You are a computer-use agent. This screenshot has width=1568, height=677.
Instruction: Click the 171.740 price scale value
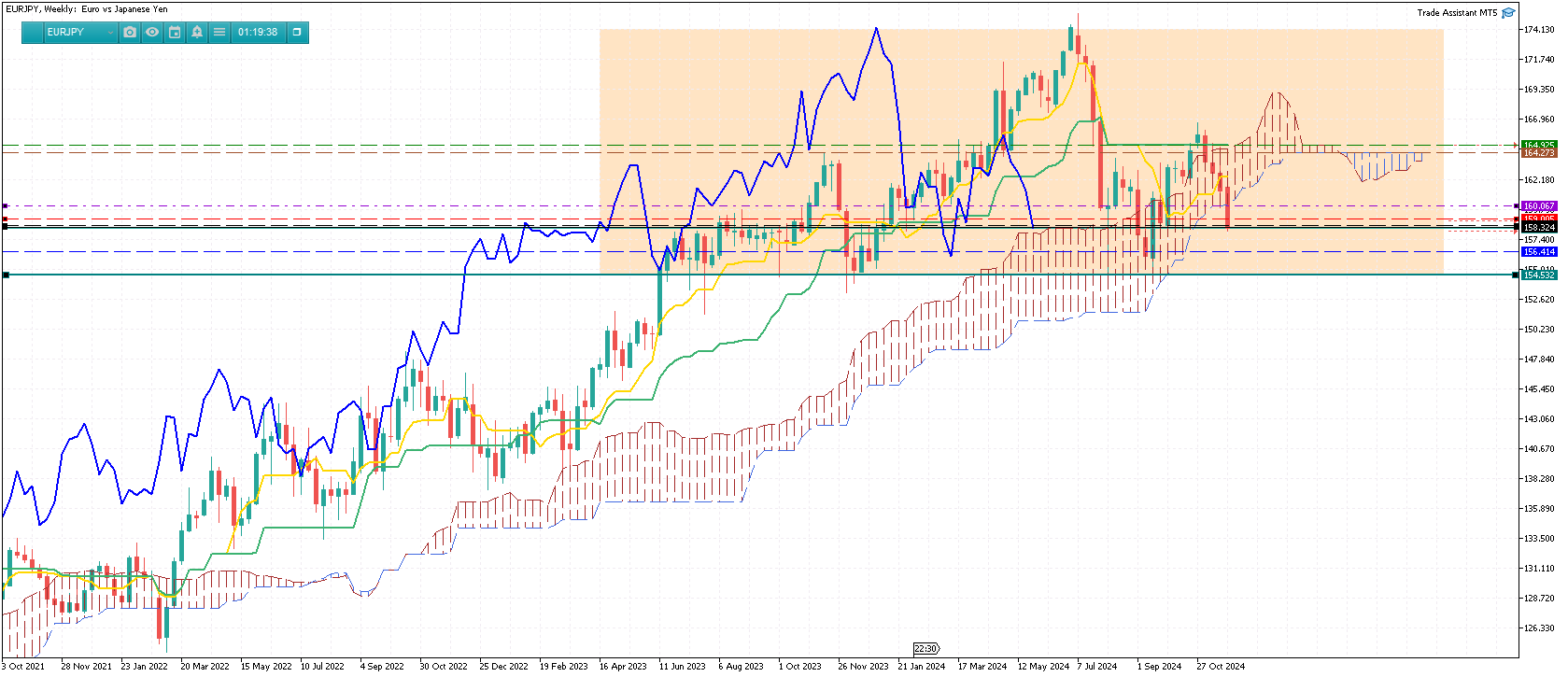point(1539,60)
